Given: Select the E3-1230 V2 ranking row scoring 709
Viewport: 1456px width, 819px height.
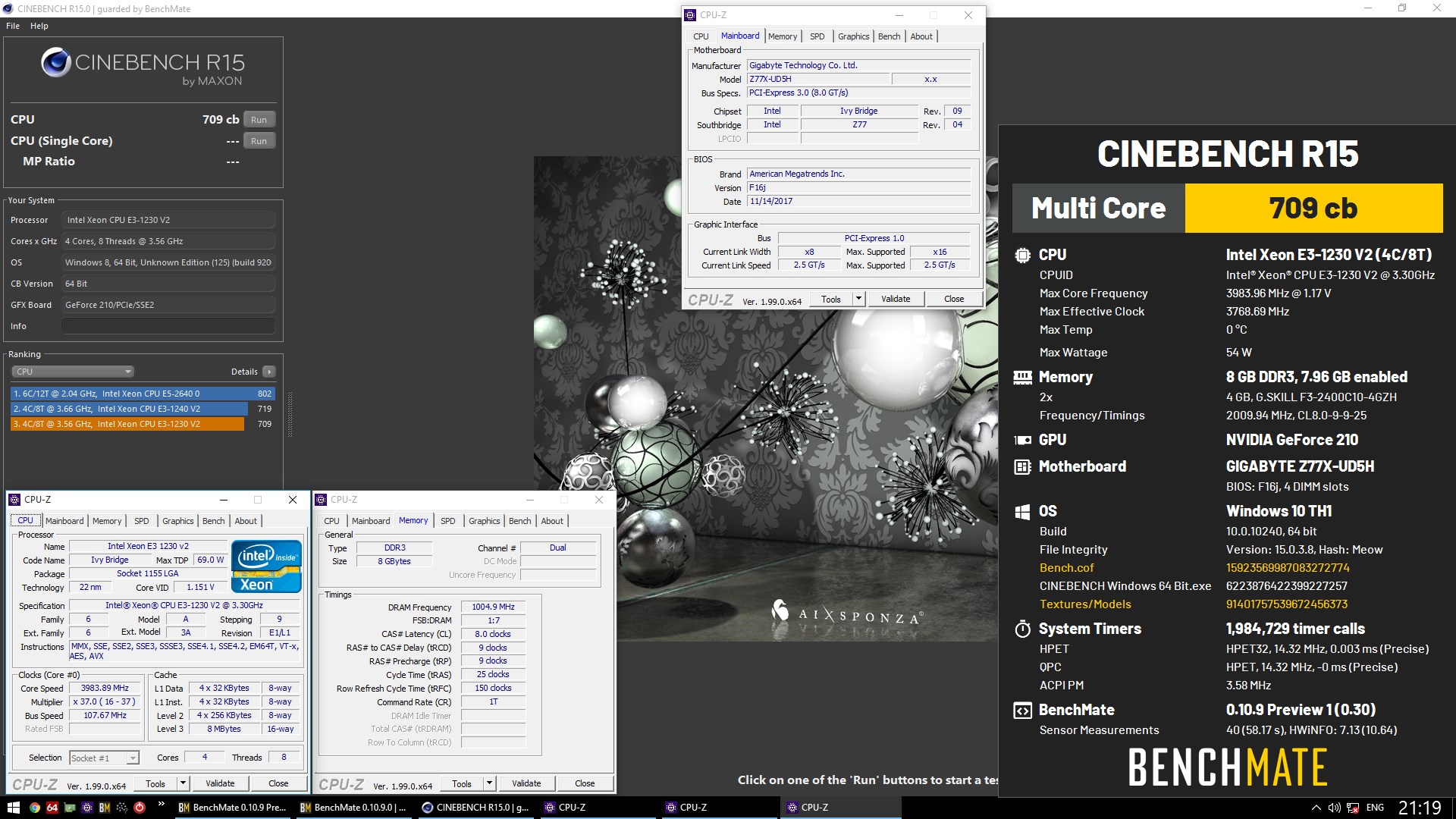Looking at the screenshot, I should [143, 424].
